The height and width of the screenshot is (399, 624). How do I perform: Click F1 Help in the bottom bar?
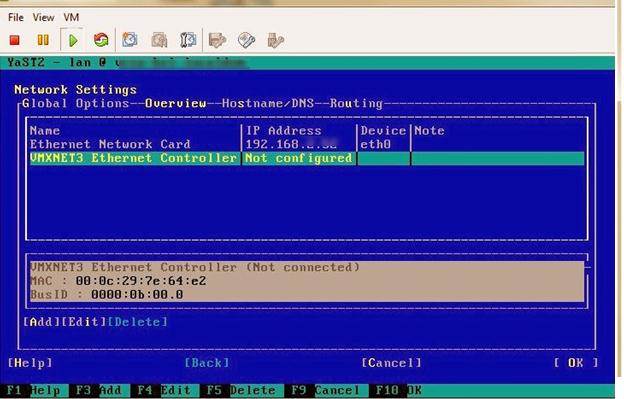click(33, 391)
